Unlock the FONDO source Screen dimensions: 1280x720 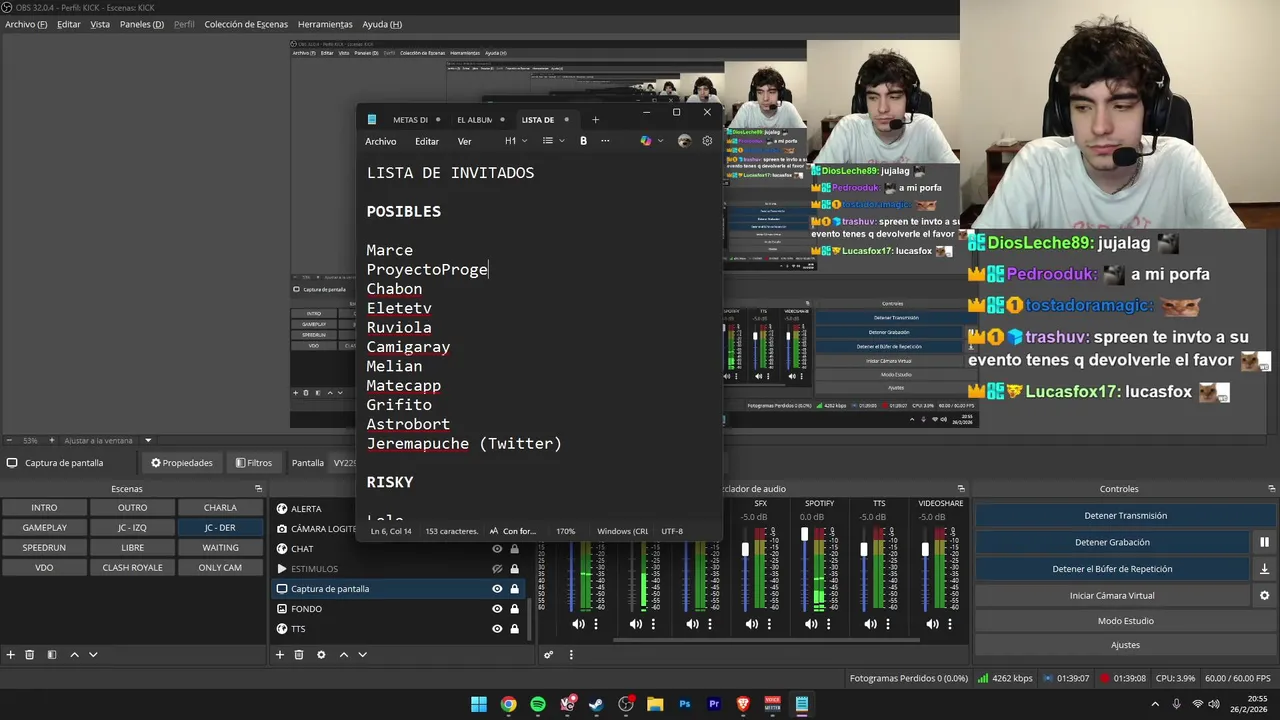515,609
